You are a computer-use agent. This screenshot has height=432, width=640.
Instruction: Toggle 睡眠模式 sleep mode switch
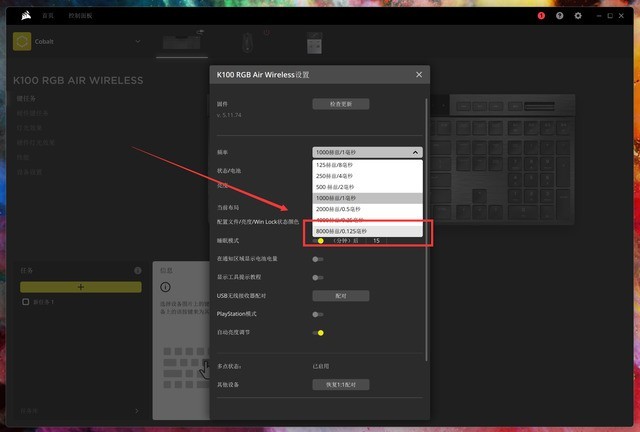coord(318,241)
